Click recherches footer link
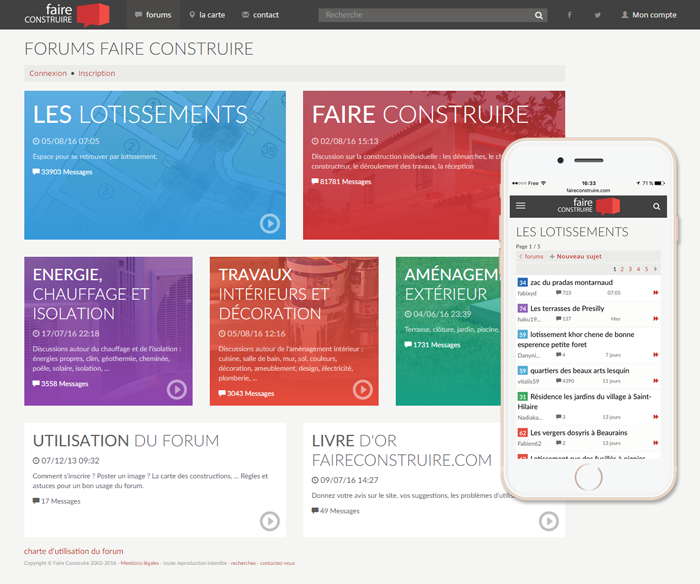Screen dimensions: 700x584 coord(243,563)
